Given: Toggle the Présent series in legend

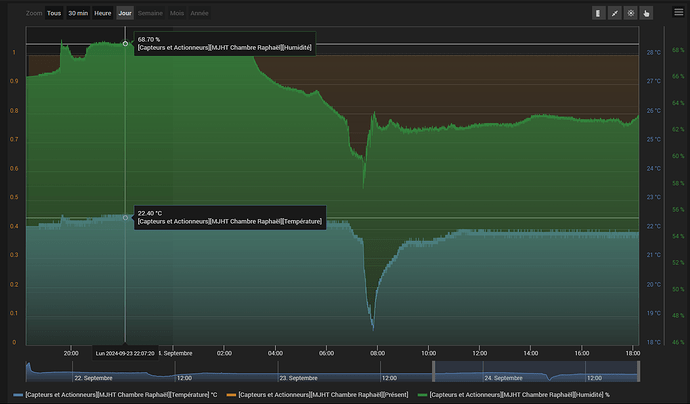Looking at the screenshot, I should (x=322, y=395).
